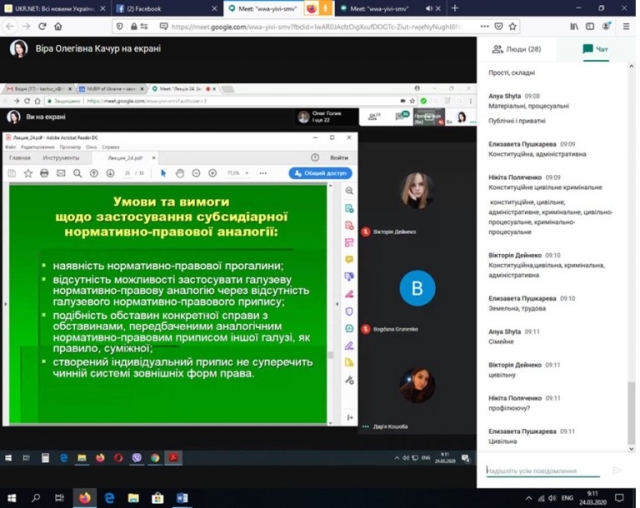This screenshot has height=508, width=640.
Task: Click the volume speaker icon in system tray
Action: pyautogui.click(x=552, y=498)
